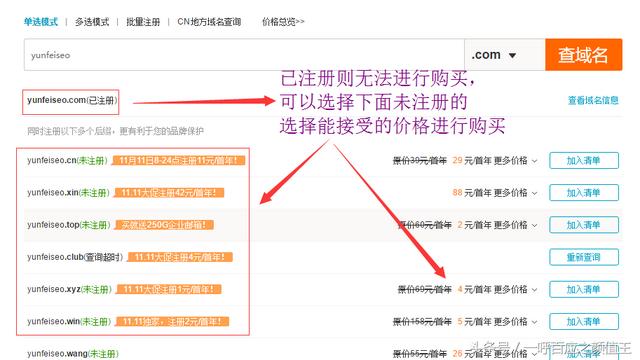Select the yunfeiseo.wang domain name
The width and height of the screenshot is (640, 360).
pos(57,353)
